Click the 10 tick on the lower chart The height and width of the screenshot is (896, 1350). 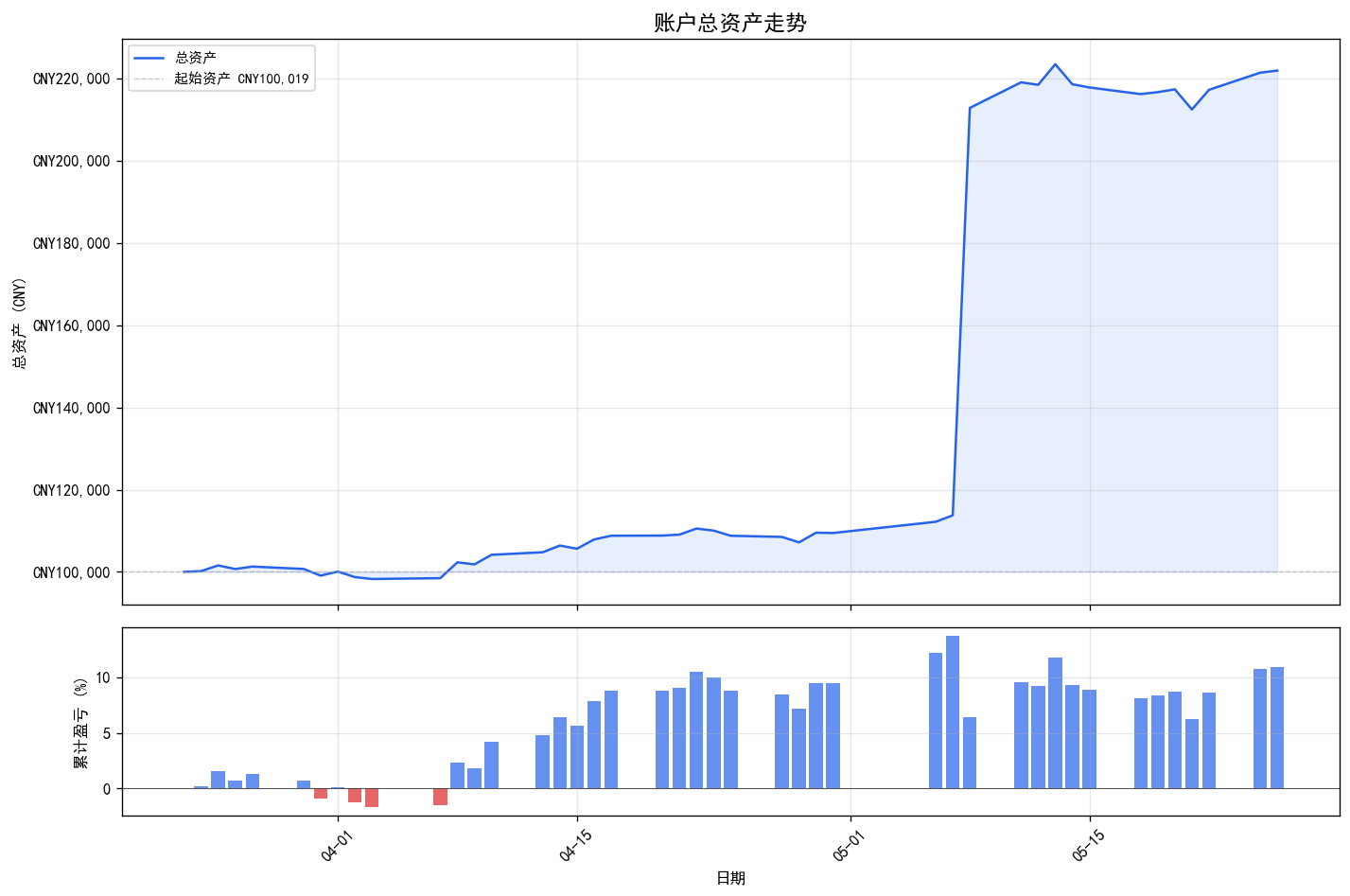pyautogui.click(x=103, y=678)
